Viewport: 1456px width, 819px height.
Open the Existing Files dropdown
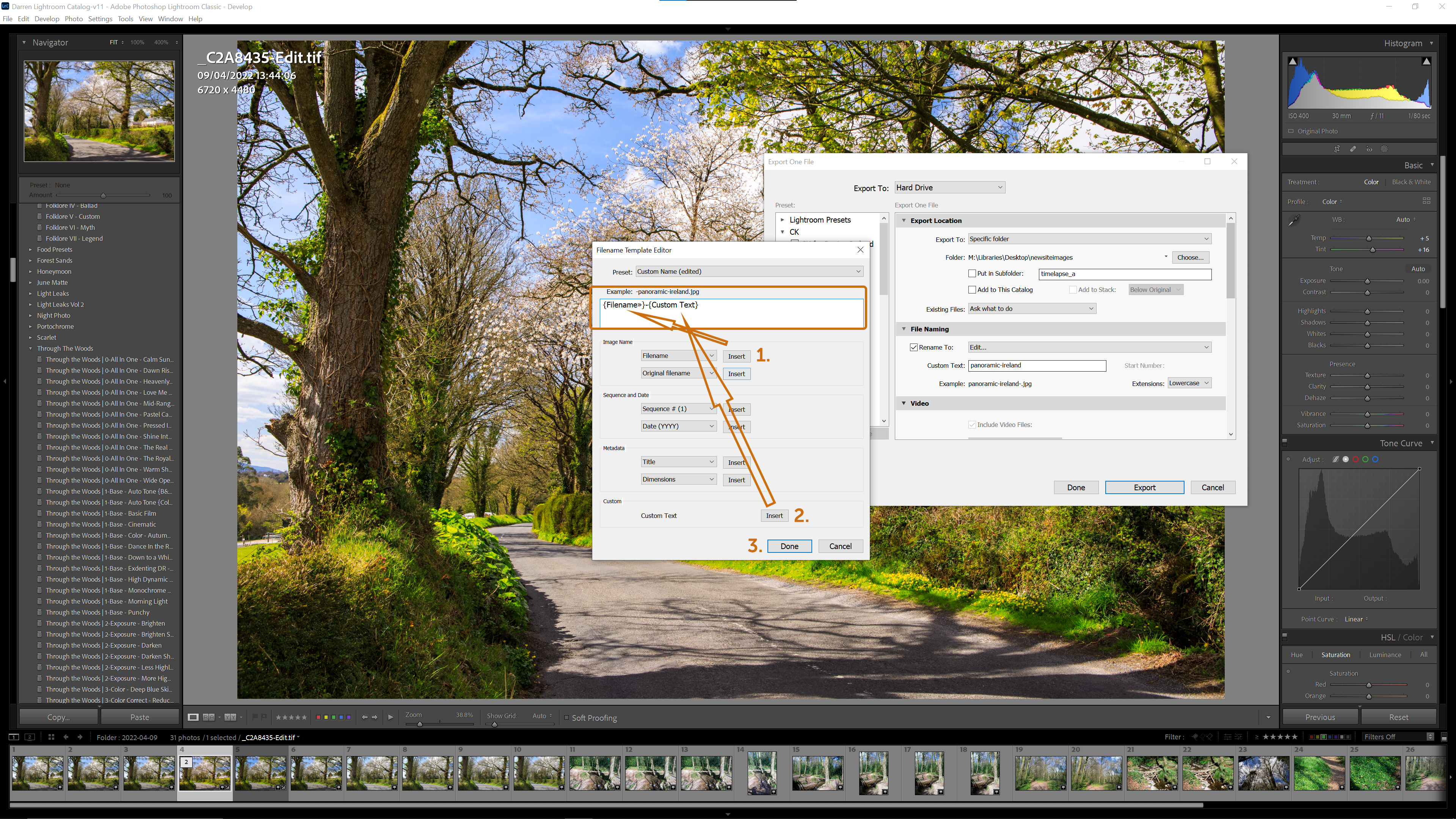tap(1032, 309)
